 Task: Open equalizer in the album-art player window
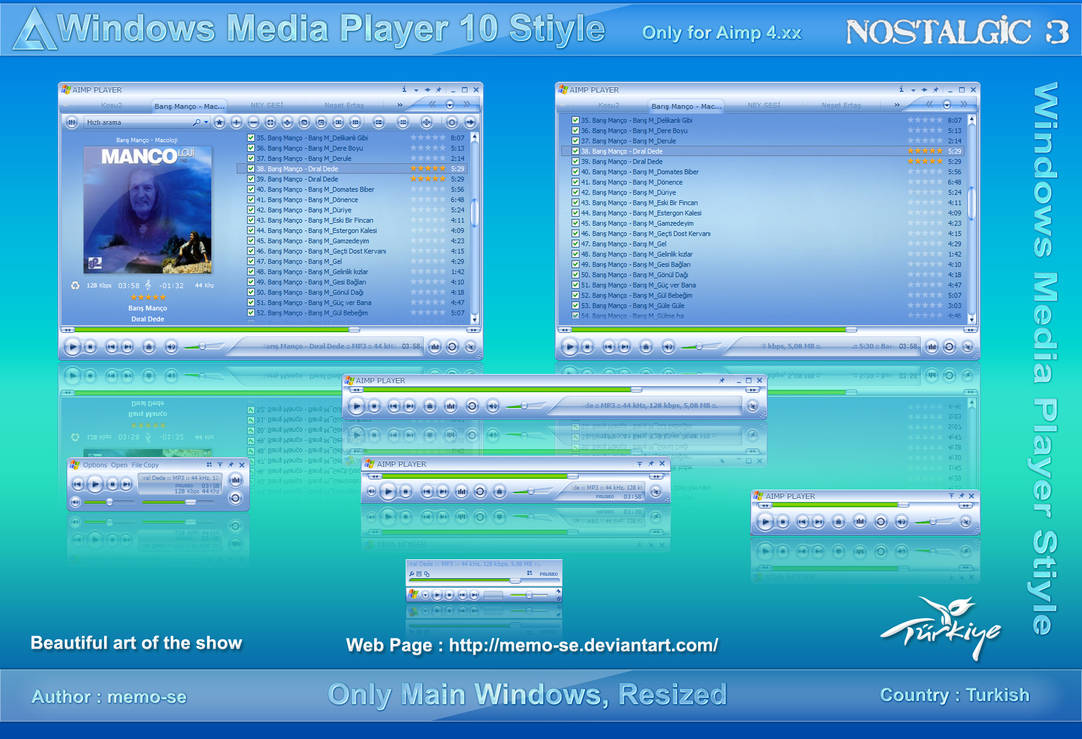435,347
